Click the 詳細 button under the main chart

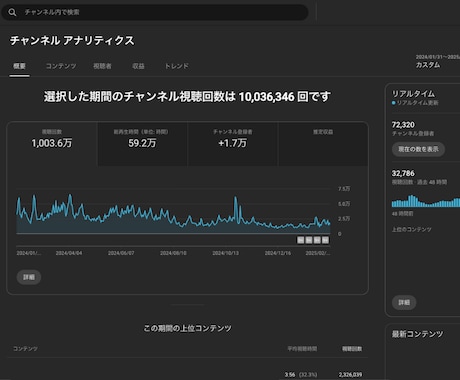tap(29, 277)
